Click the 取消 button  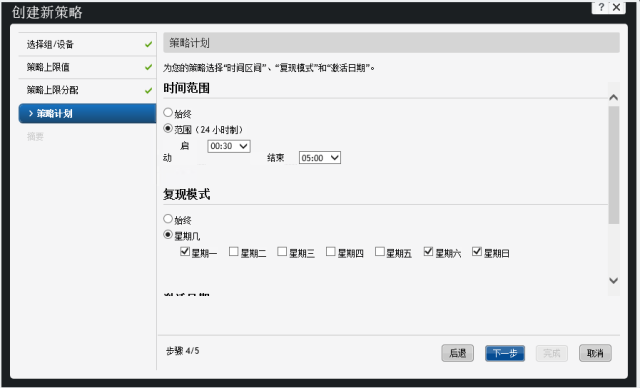click(595, 353)
